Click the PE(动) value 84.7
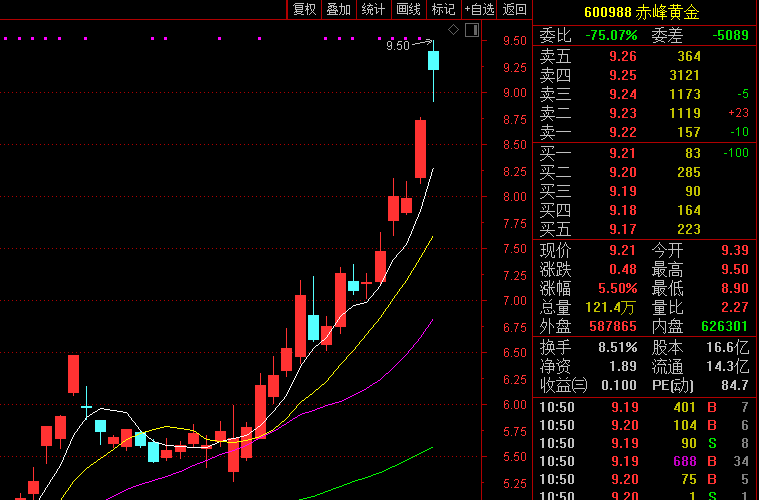The width and height of the screenshot is (759, 500). click(735, 385)
